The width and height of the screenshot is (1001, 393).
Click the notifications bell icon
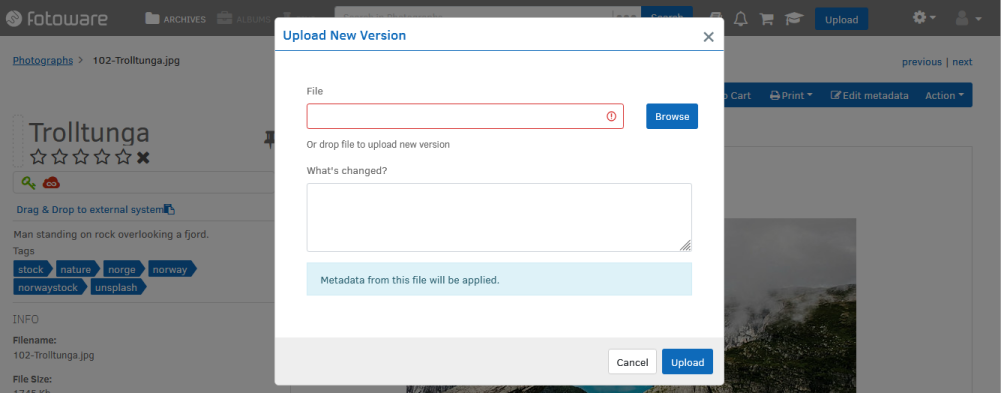click(x=741, y=19)
